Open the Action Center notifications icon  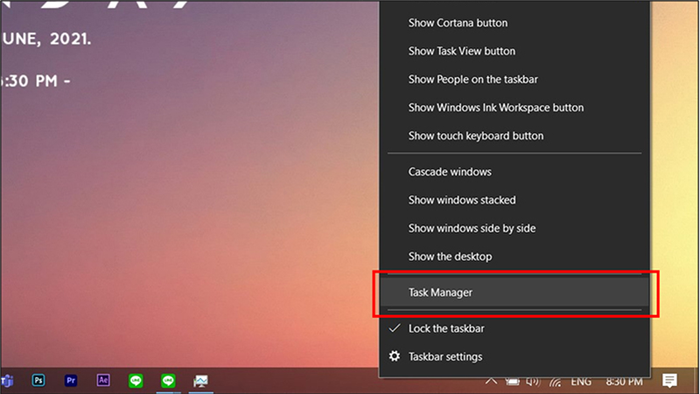pyautogui.click(x=670, y=381)
